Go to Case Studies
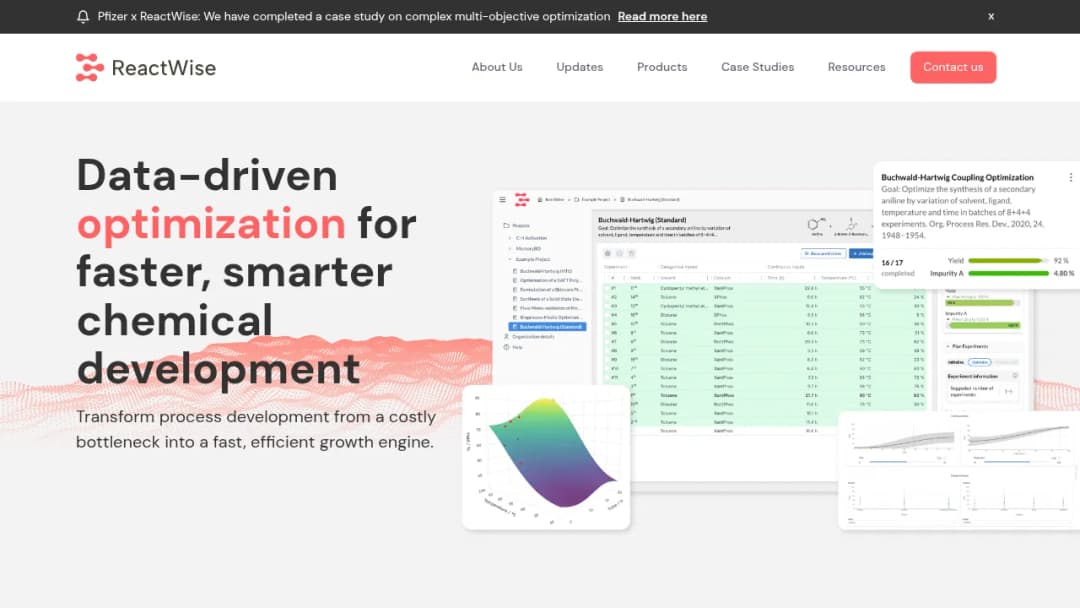Image resolution: width=1080 pixels, height=608 pixels. 757,67
